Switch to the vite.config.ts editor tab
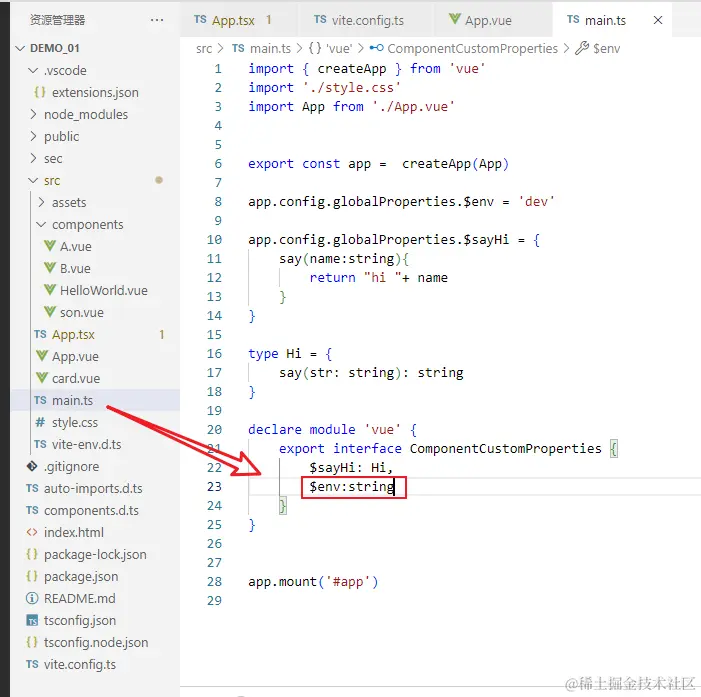Image resolution: width=701 pixels, height=697 pixels. tap(367, 20)
